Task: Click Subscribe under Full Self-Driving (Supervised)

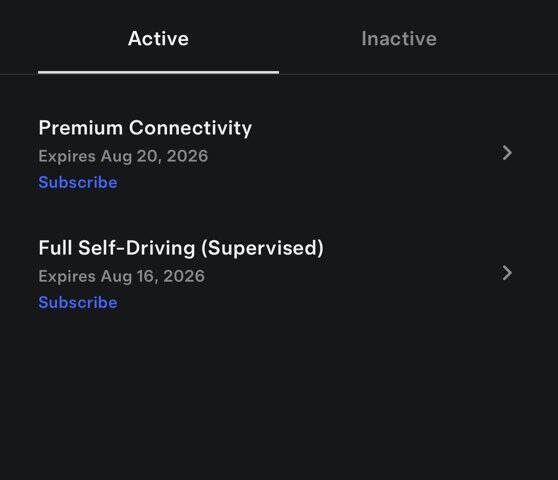Action: pos(78,302)
